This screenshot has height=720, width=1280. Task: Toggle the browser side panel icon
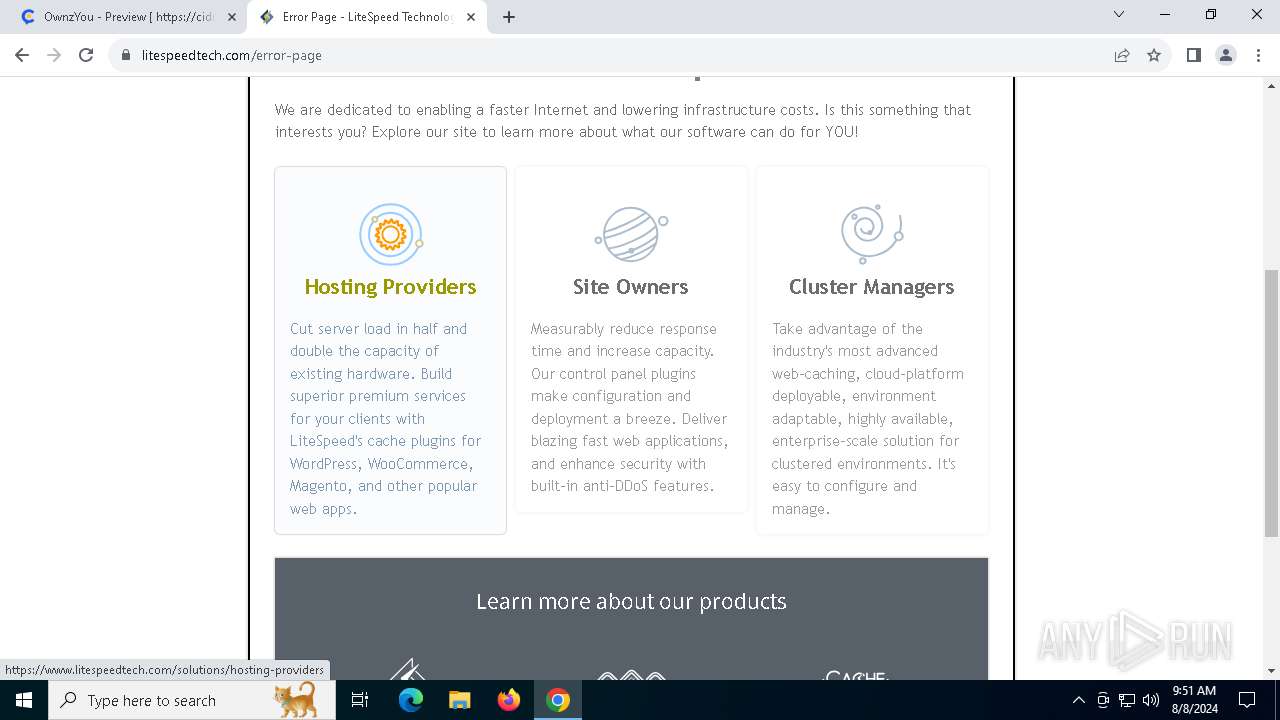pyautogui.click(x=1193, y=55)
